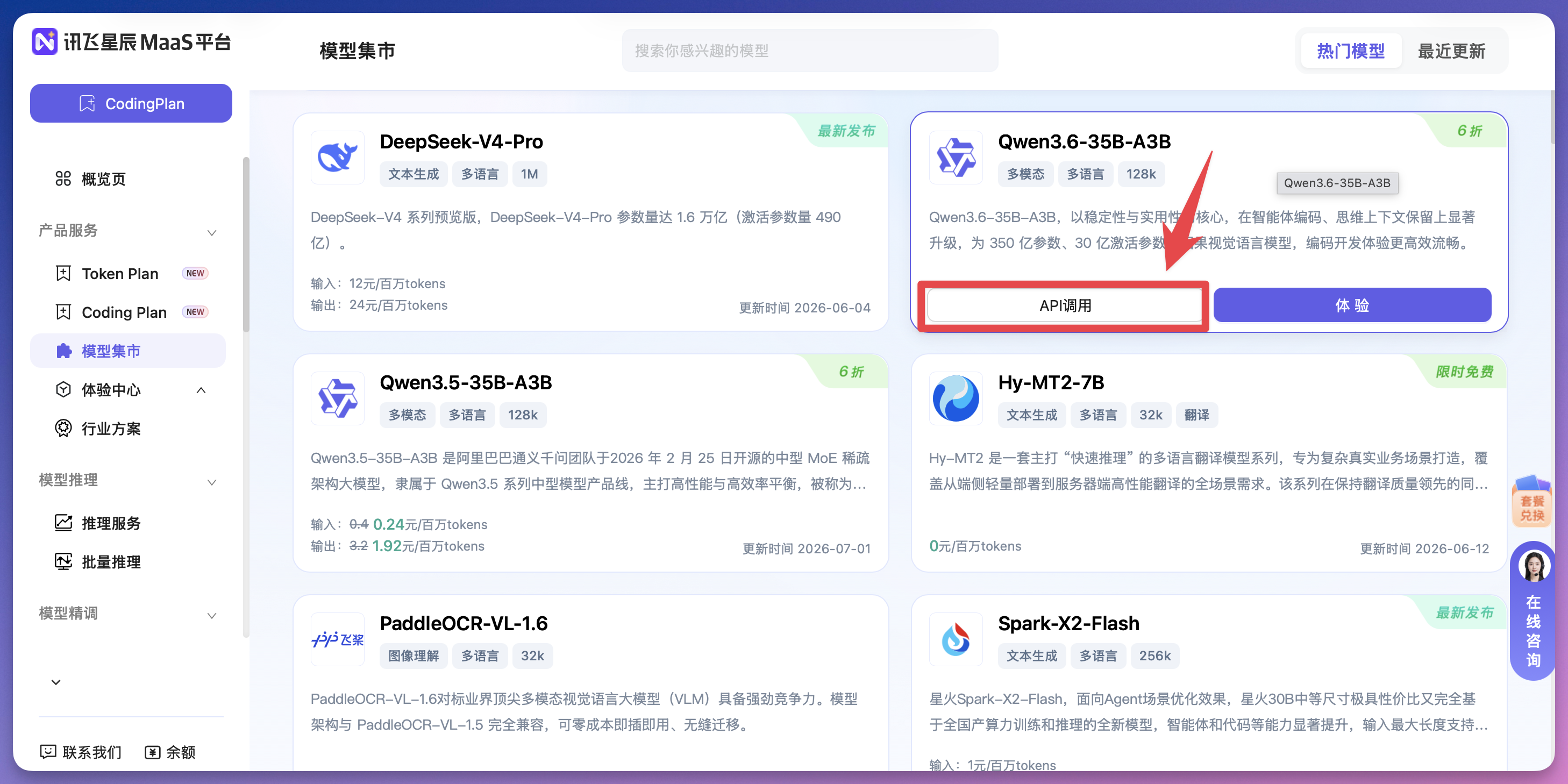
Task: Click the 在线咨询 customer service avatar
Action: click(x=1533, y=566)
